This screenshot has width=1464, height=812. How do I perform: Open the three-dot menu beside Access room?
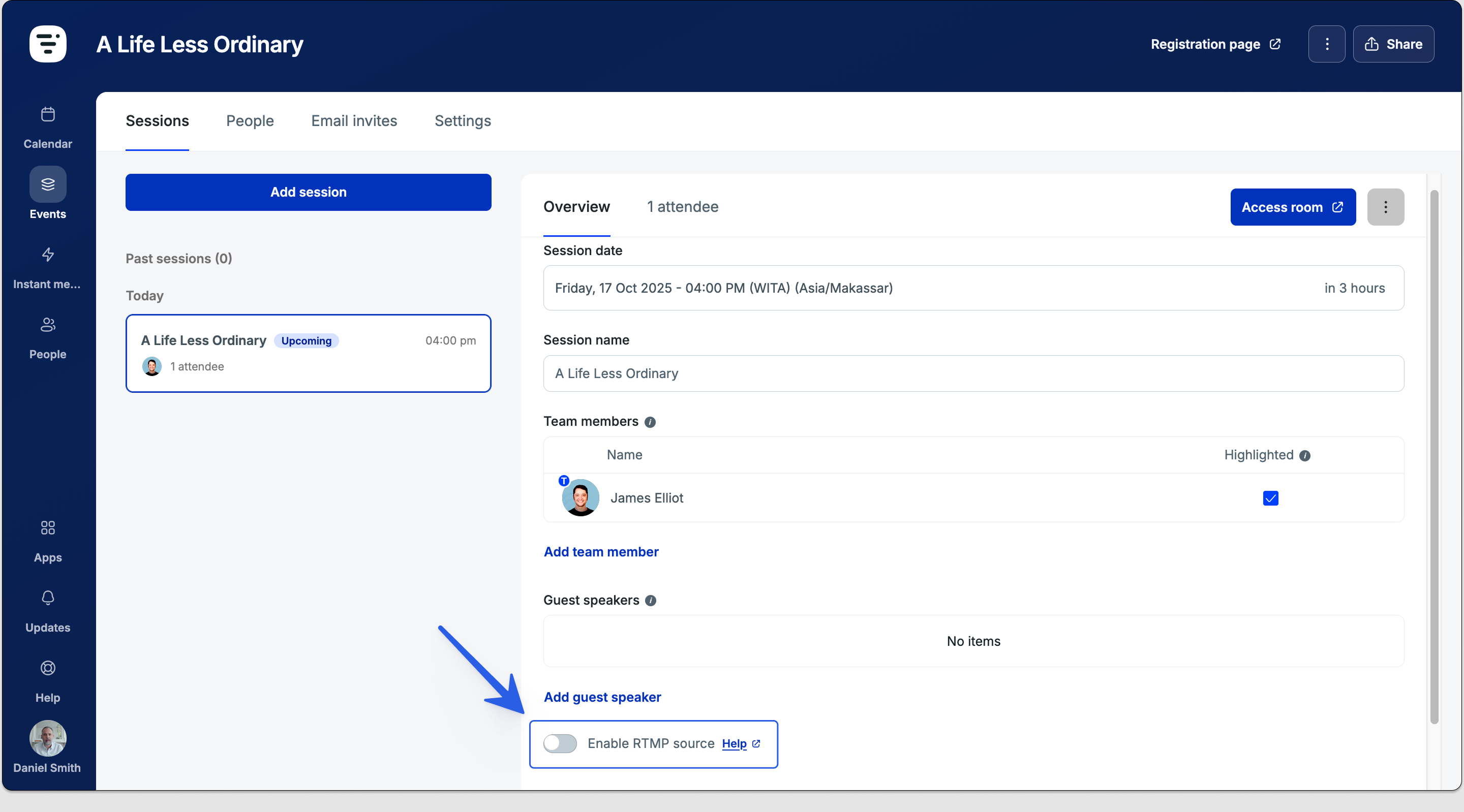[x=1386, y=207]
